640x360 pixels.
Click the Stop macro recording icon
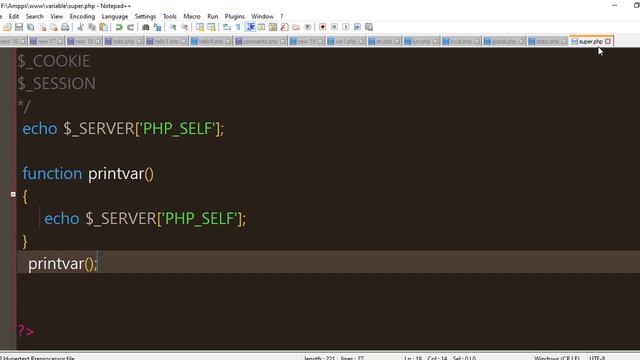click(x=334, y=27)
